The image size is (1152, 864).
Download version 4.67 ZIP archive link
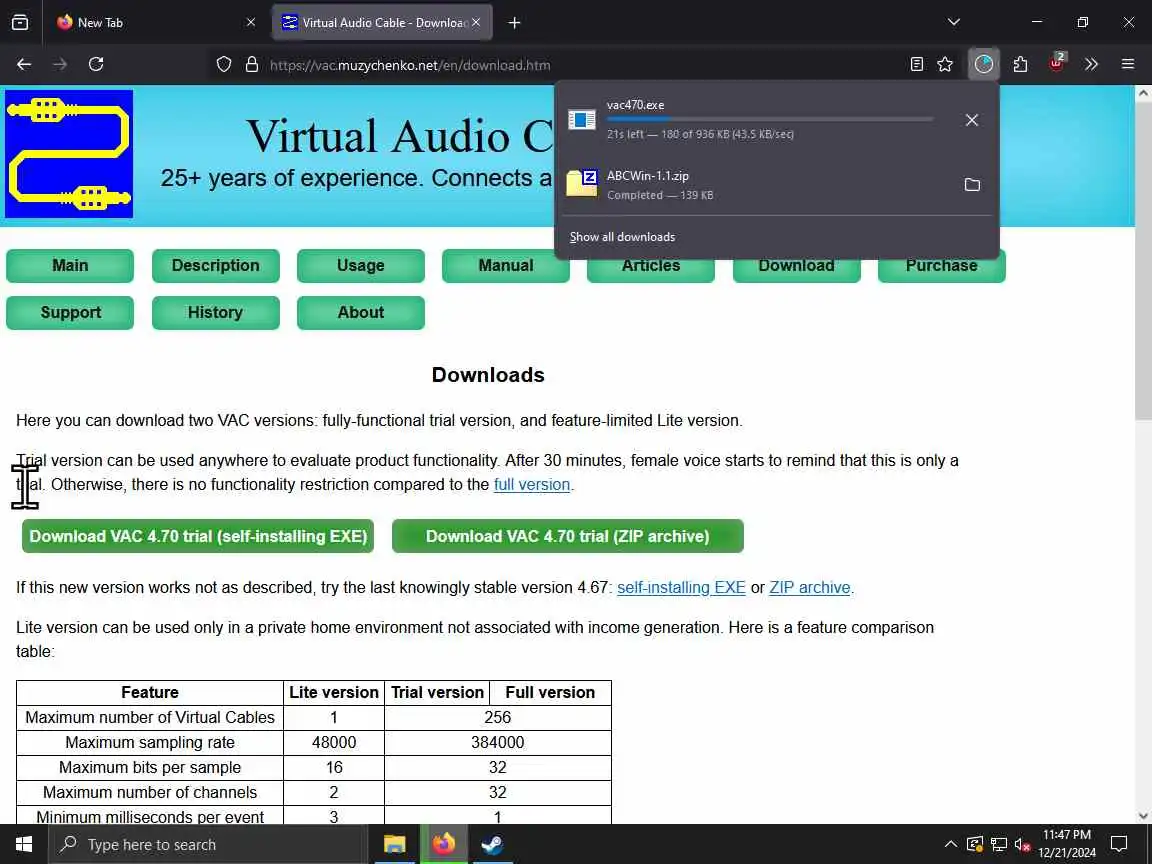[x=810, y=588]
